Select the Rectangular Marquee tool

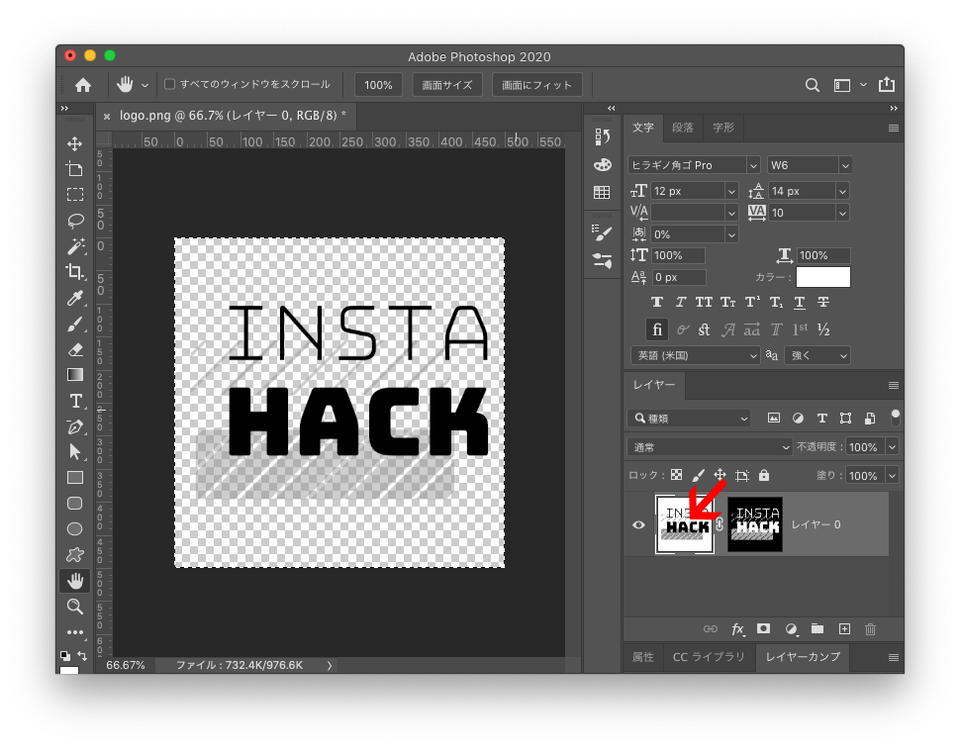(x=75, y=195)
